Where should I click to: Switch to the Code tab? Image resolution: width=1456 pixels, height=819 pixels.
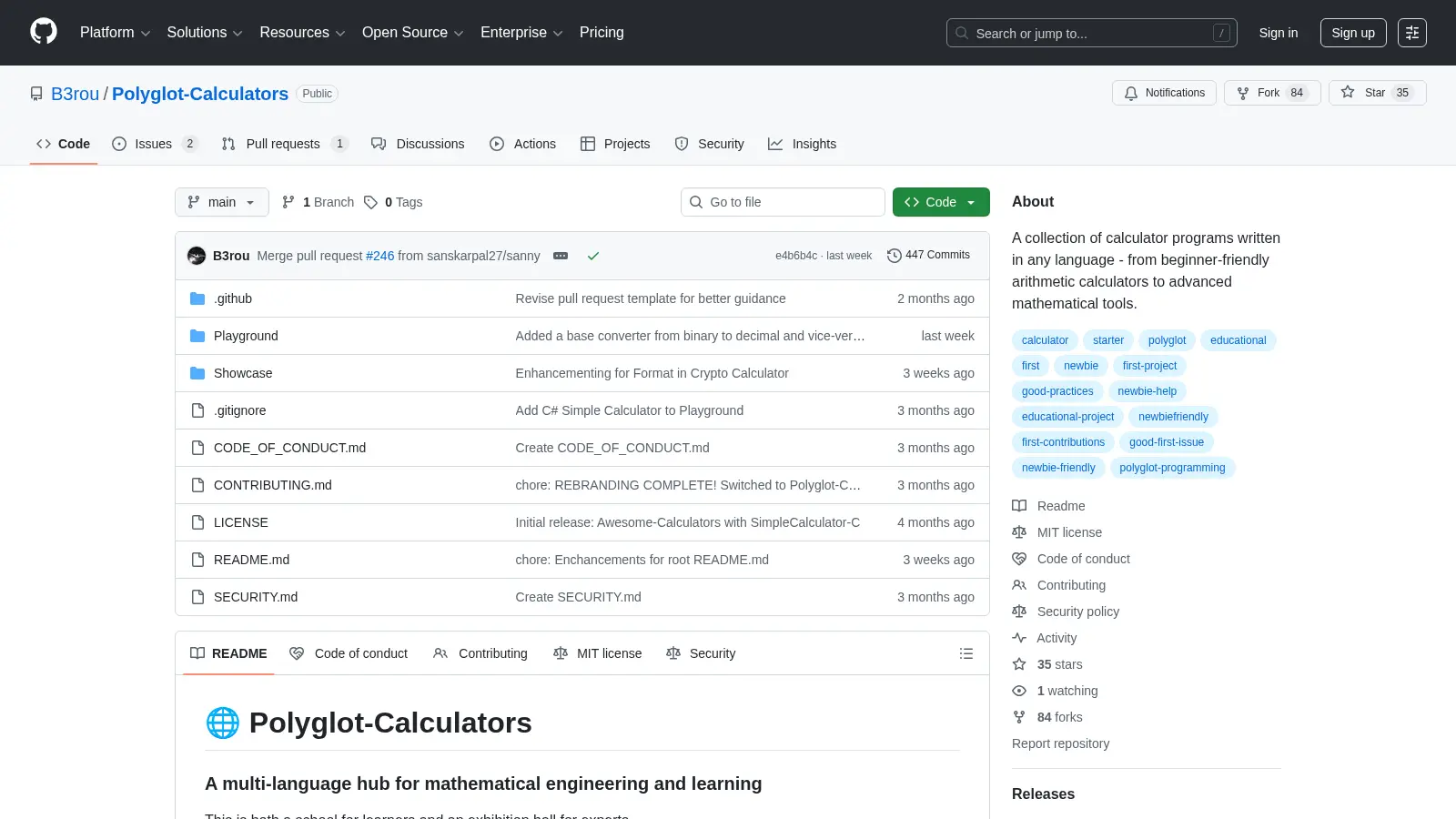(63, 144)
